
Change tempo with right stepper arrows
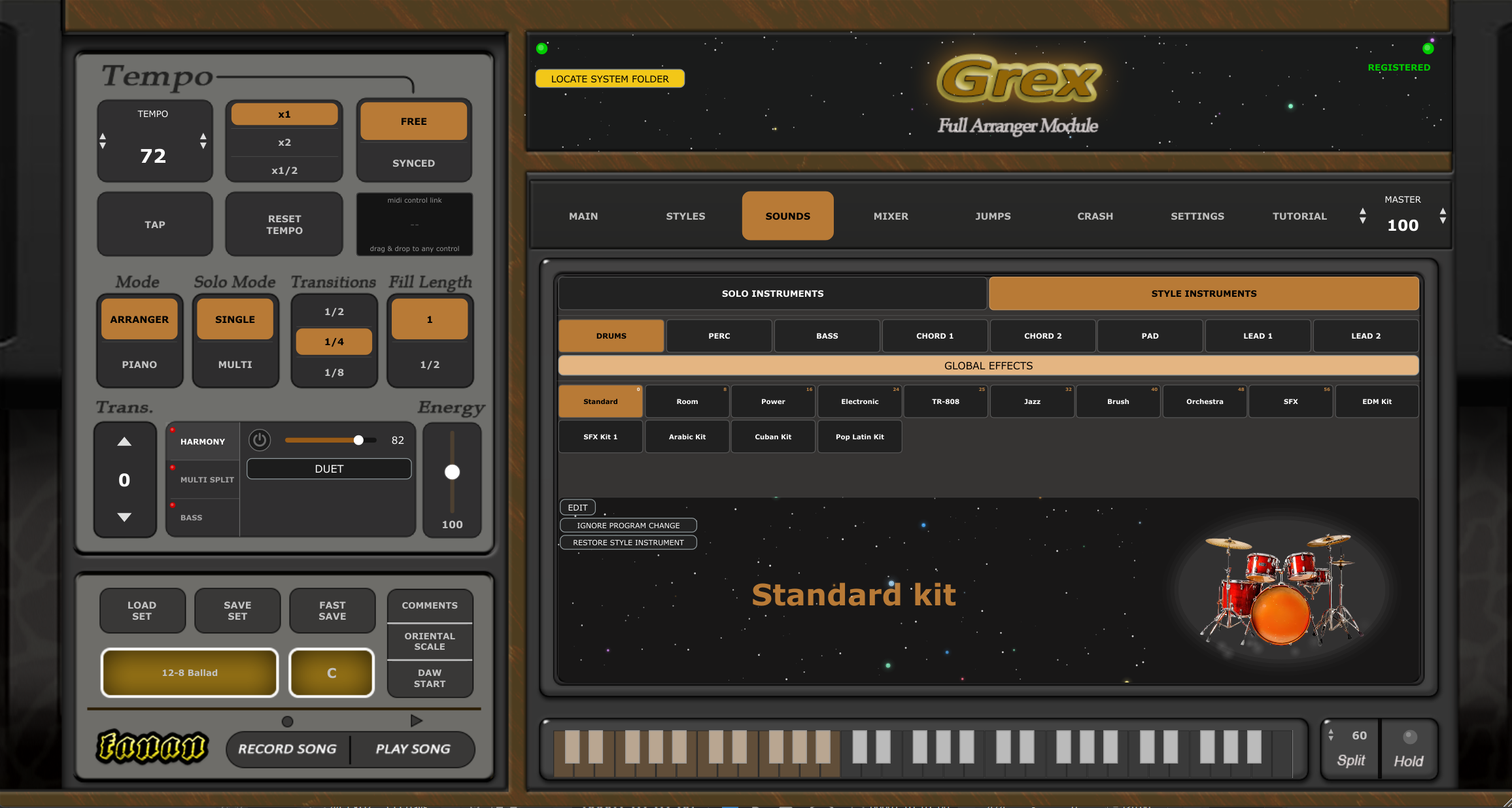(203, 141)
